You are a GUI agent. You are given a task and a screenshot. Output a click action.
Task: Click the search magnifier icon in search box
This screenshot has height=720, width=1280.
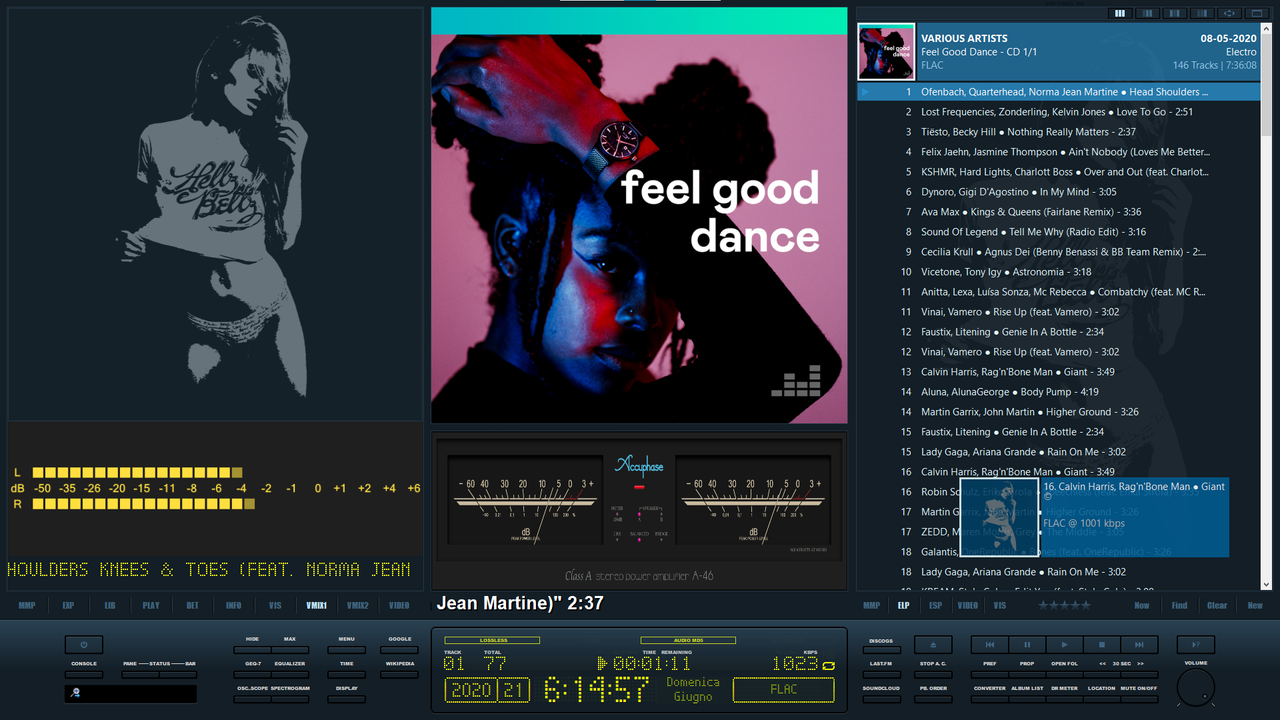[75, 693]
